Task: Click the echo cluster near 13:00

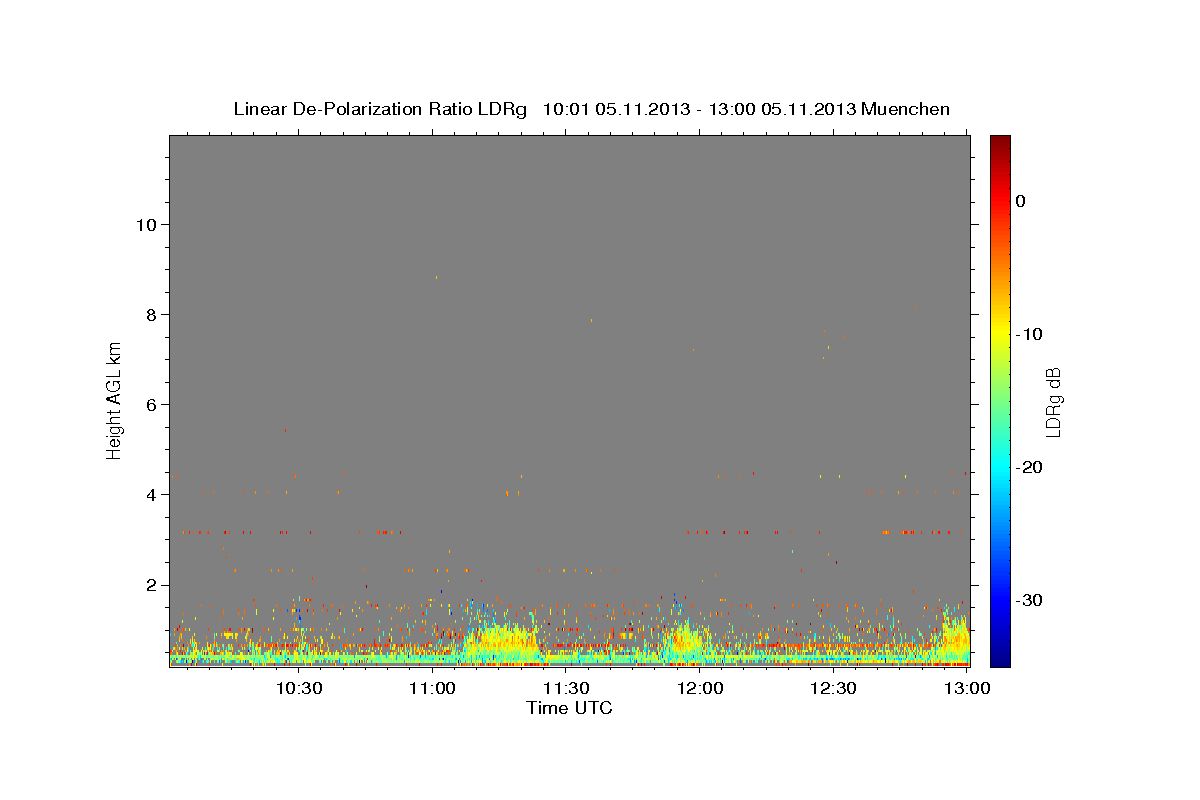Action: tap(954, 635)
